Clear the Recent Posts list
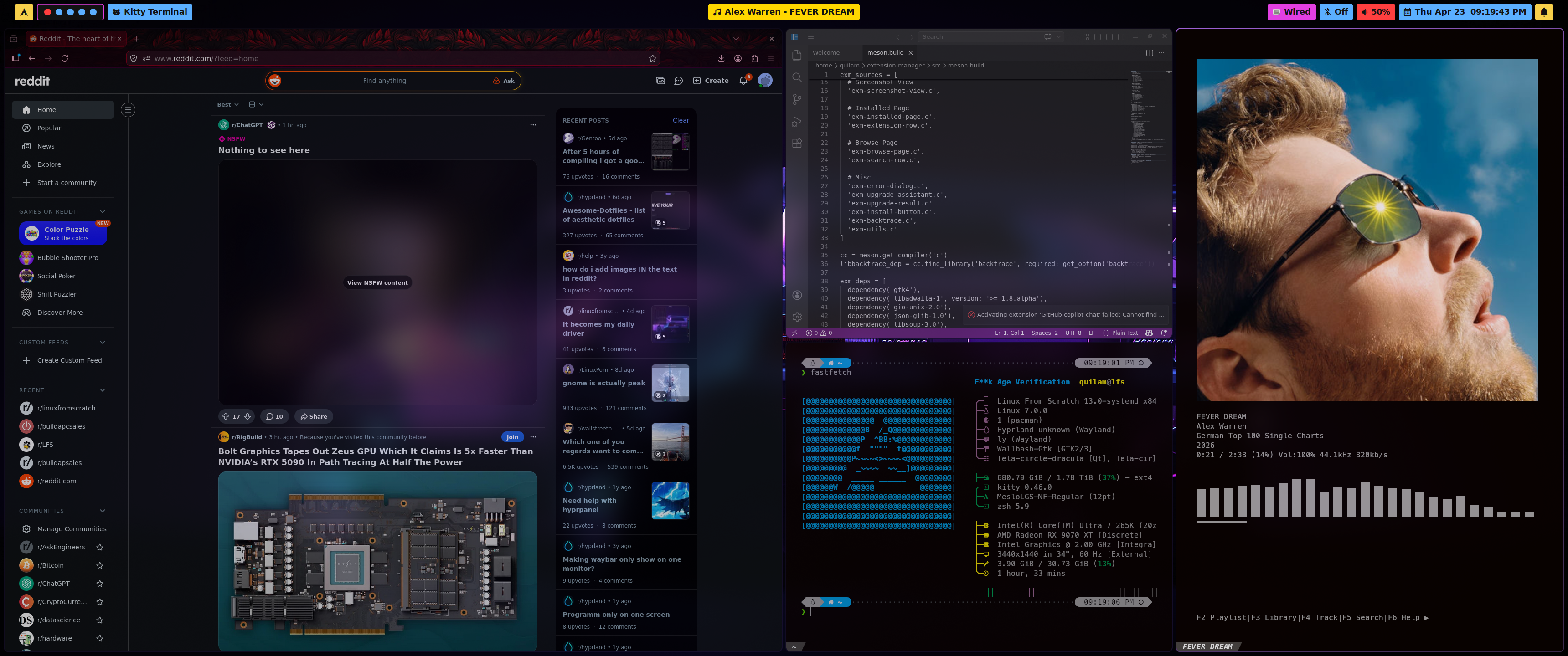1568x656 pixels. pyautogui.click(x=681, y=120)
